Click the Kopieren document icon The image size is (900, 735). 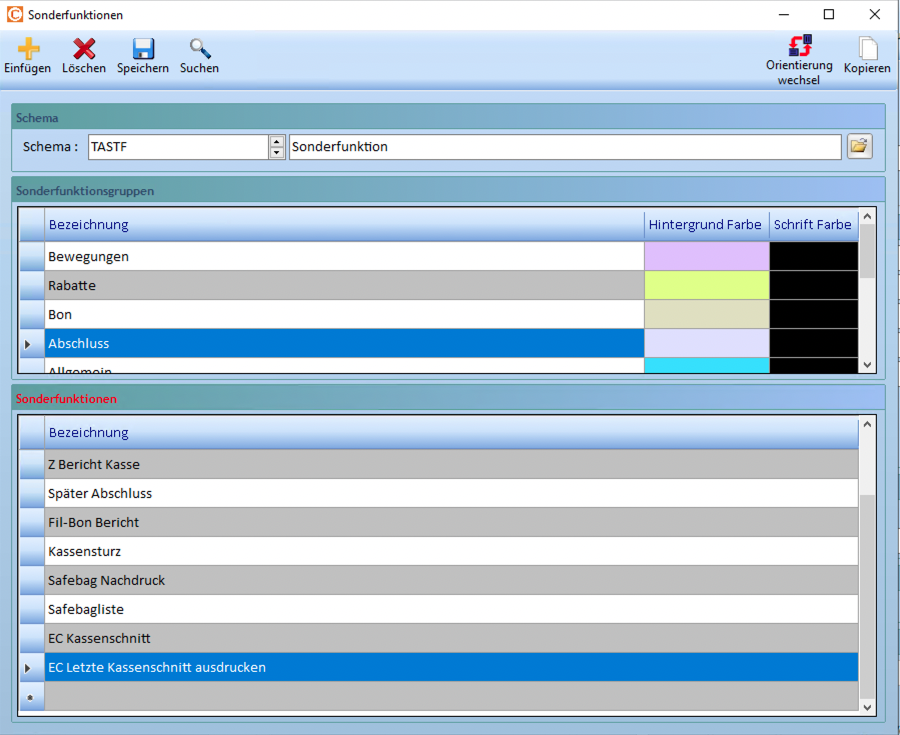[x=867, y=48]
